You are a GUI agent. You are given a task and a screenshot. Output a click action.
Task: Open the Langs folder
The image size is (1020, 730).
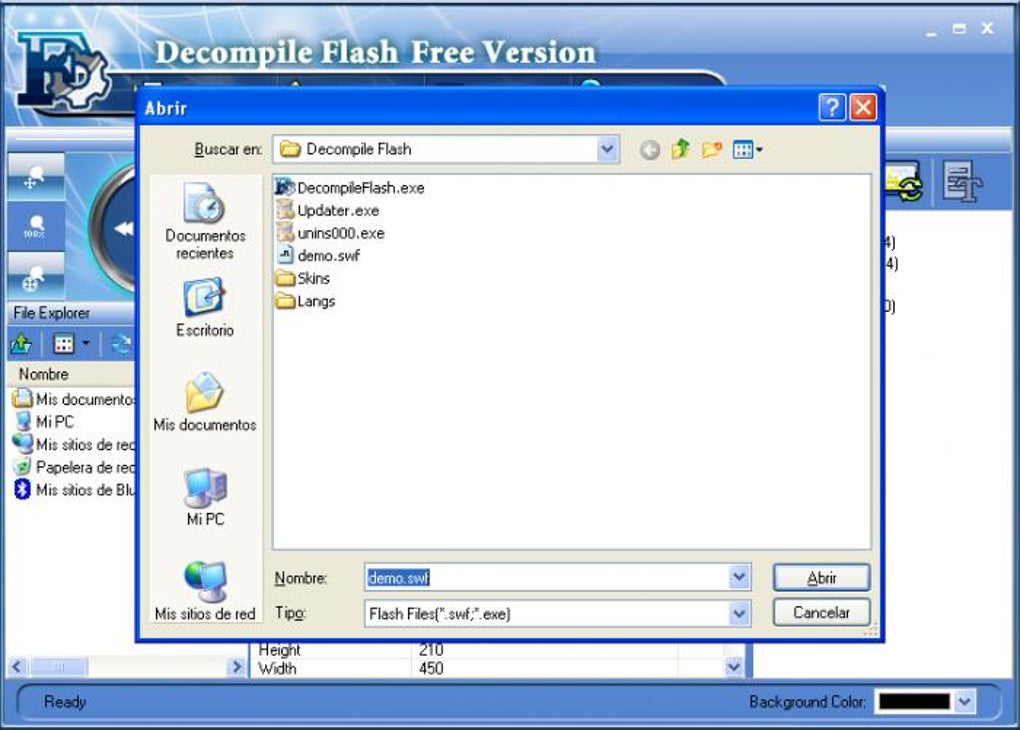point(306,301)
